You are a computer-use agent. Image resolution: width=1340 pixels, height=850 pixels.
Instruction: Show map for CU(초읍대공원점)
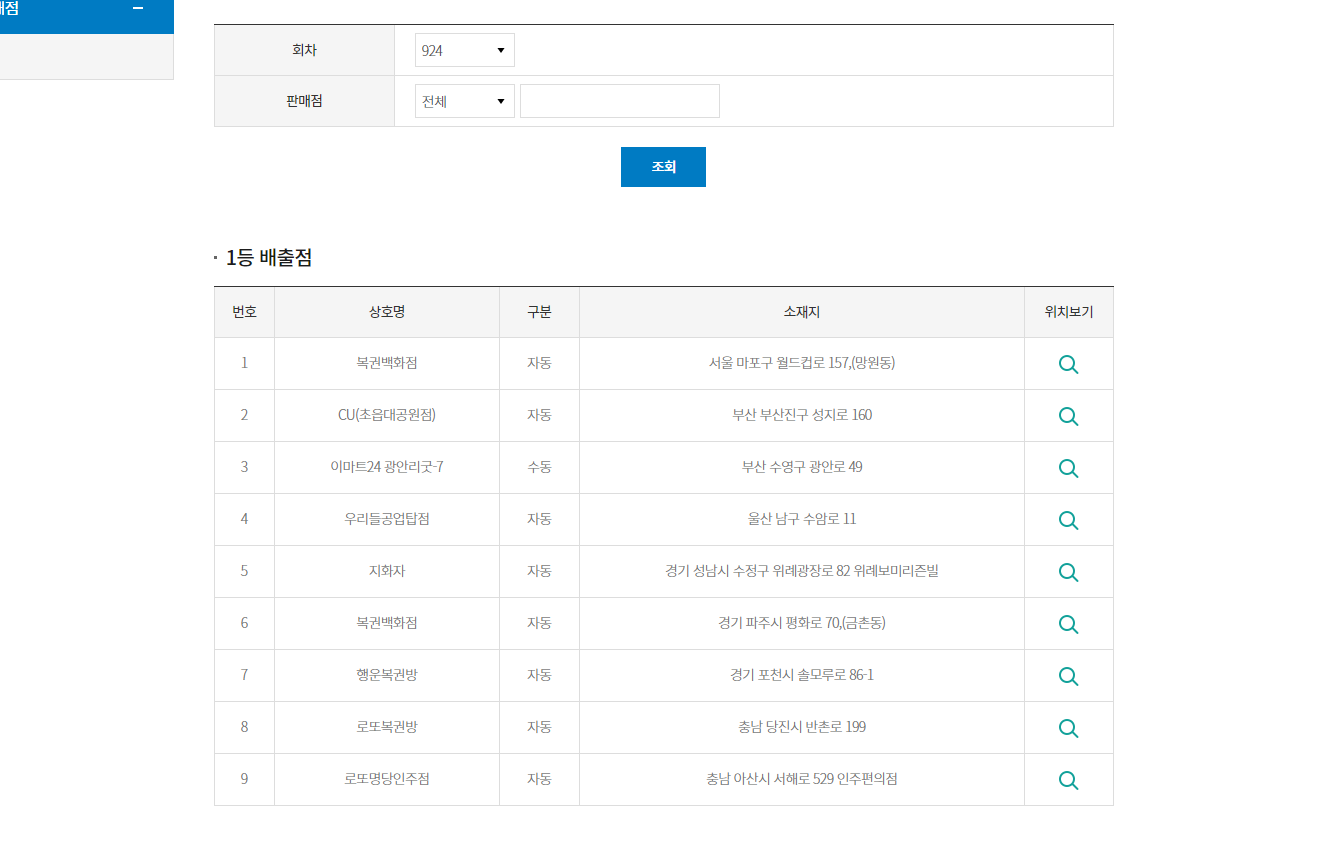click(1068, 416)
